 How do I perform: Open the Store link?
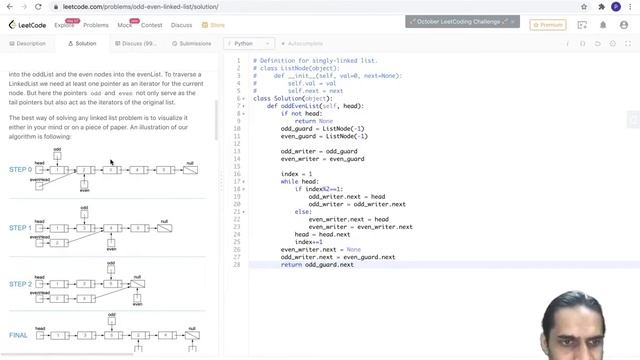pyautogui.click(x=213, y=25)
